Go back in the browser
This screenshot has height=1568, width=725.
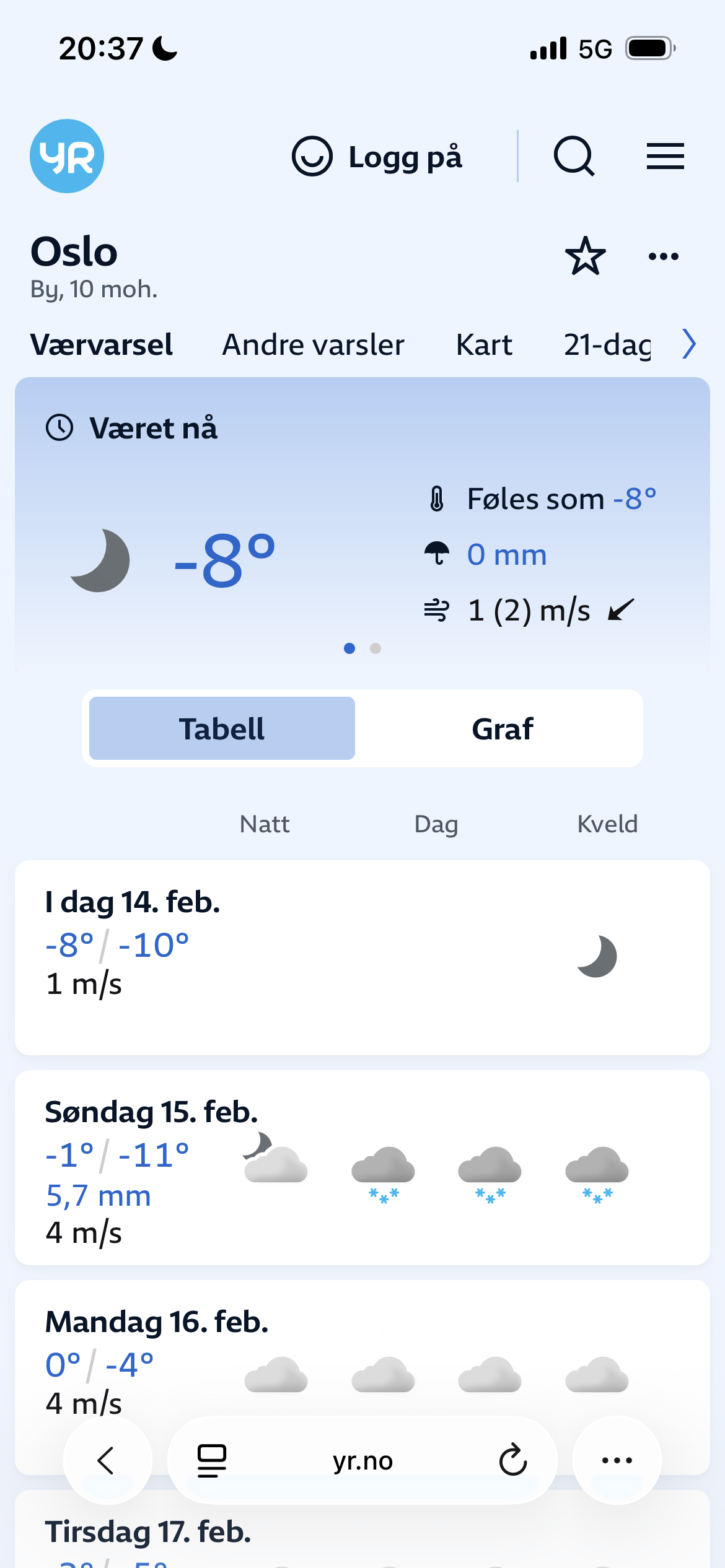107,1460
